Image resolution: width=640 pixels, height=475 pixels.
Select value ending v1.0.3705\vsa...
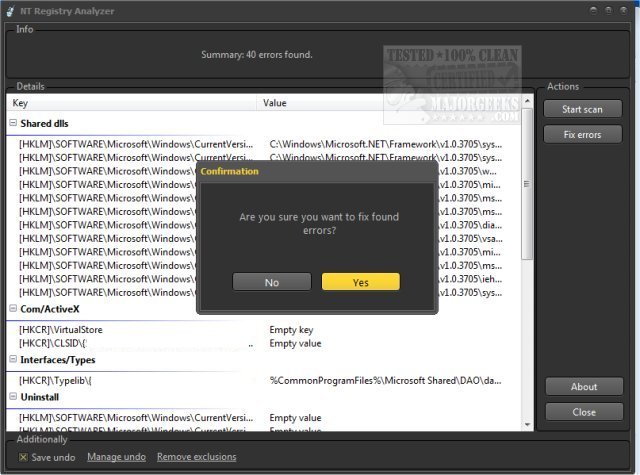coord(471,238)
